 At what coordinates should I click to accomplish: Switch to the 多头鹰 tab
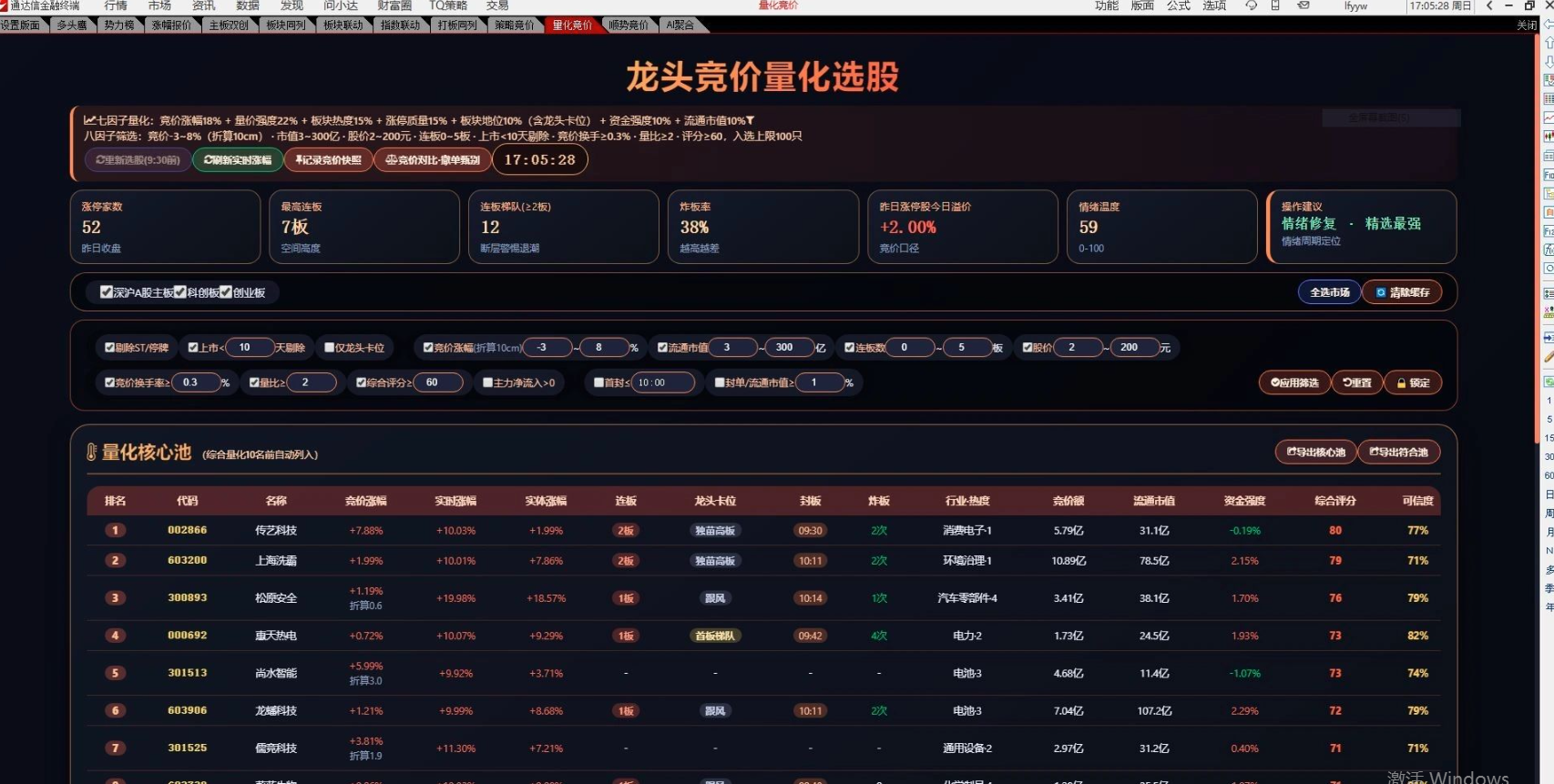coord(72,25)
